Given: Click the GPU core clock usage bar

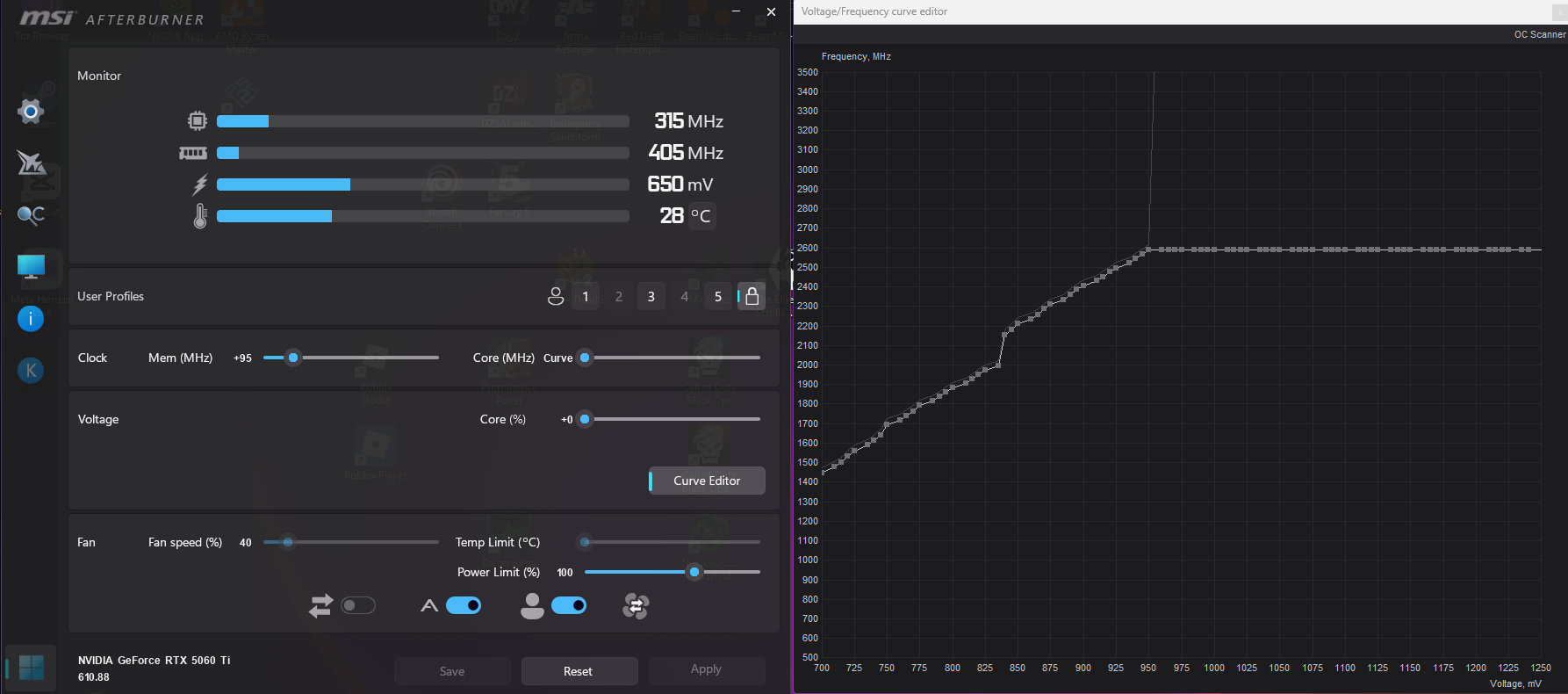Looking at the screenshot, I should point(423,121).
